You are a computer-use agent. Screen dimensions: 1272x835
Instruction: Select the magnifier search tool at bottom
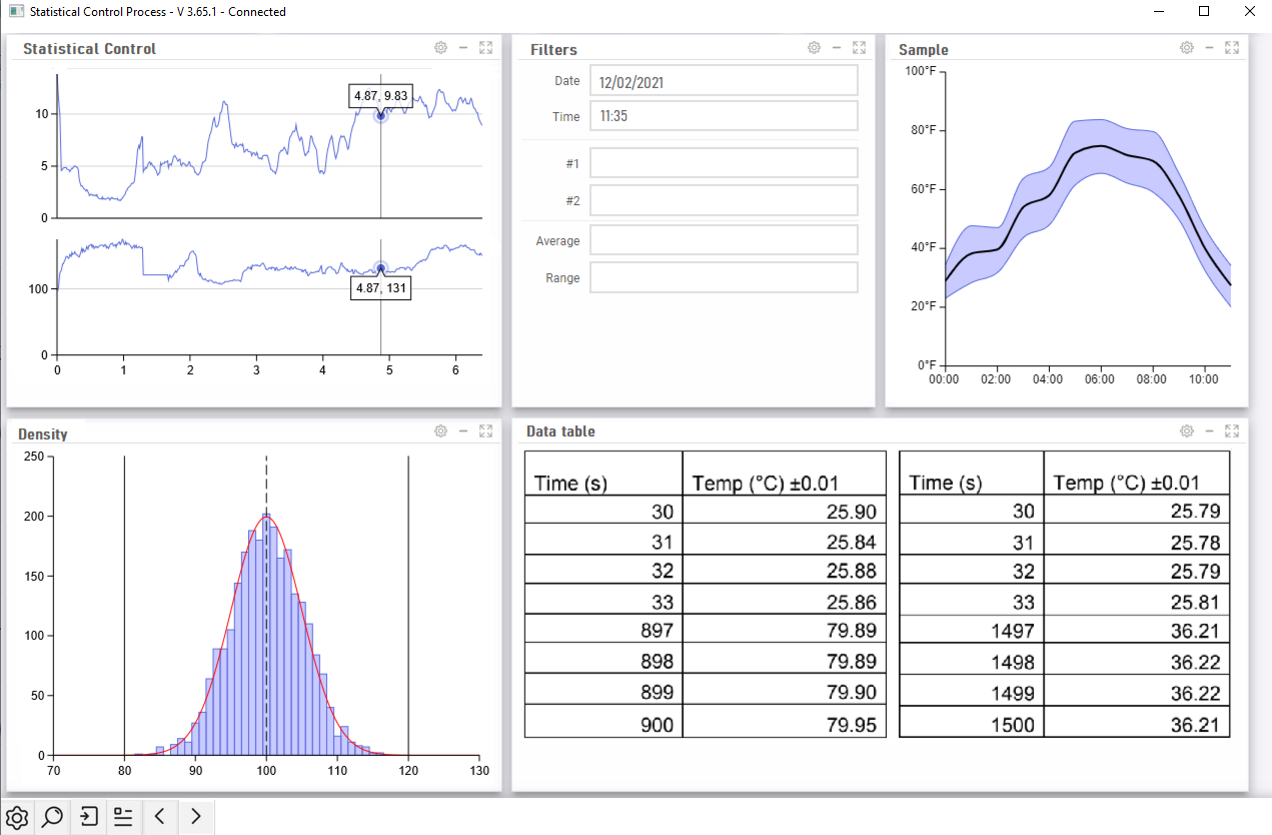tap(51, 817)
